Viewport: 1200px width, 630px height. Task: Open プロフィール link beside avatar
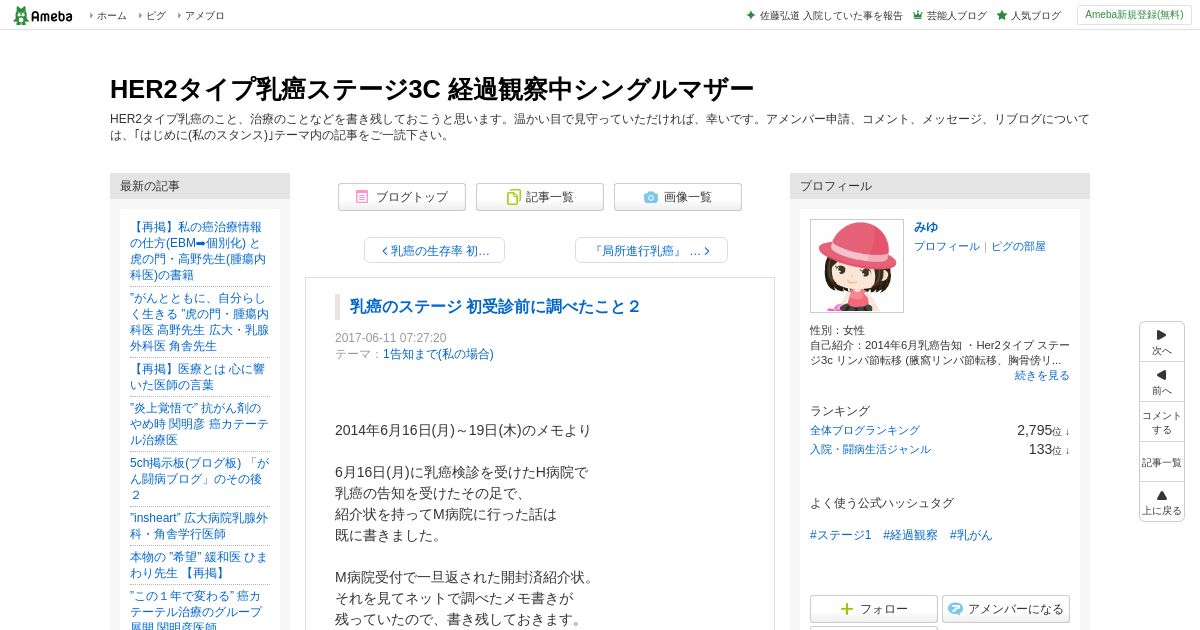pos(946,246)
